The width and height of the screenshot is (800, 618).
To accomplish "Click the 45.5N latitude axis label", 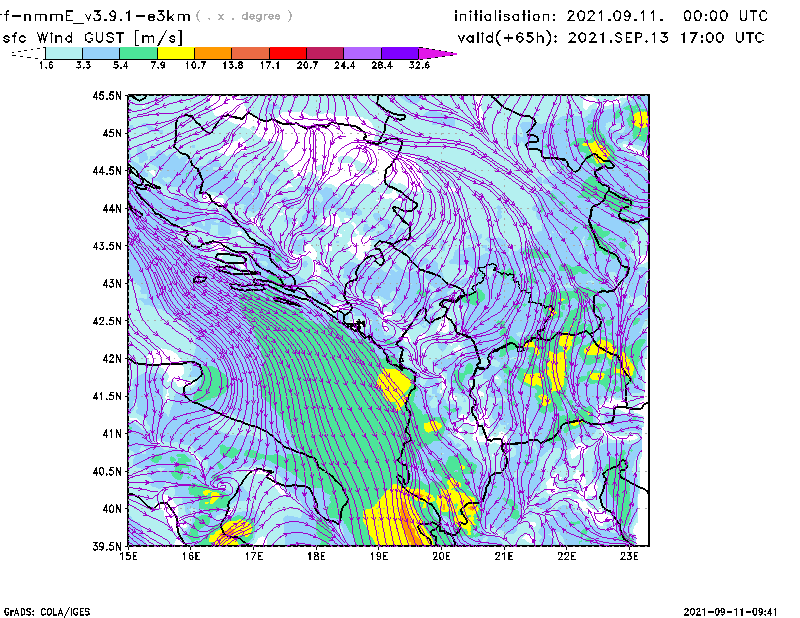I will pyautogui.click(x=107, y=96).
